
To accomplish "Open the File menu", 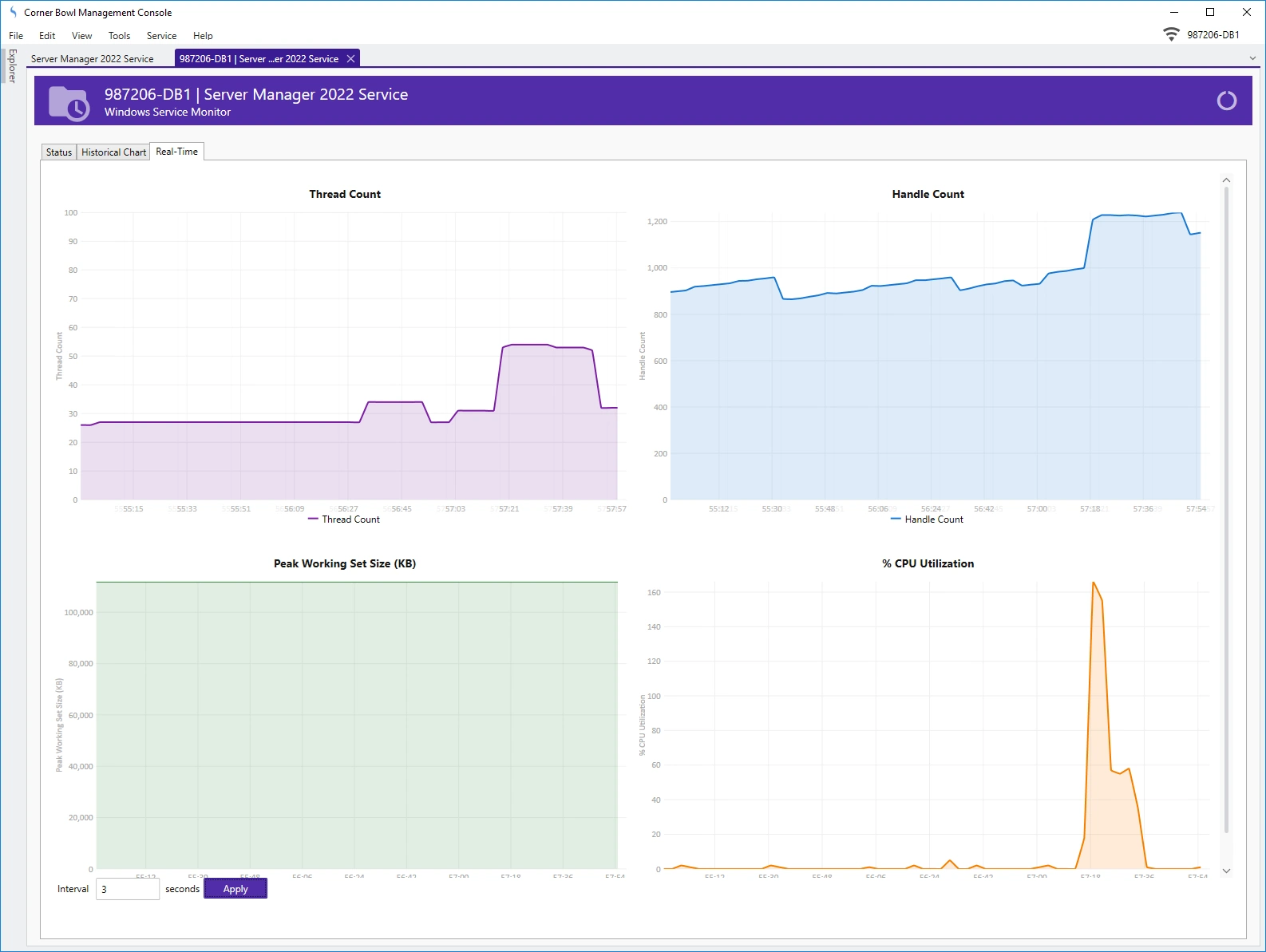I will (x=16, y=36).
